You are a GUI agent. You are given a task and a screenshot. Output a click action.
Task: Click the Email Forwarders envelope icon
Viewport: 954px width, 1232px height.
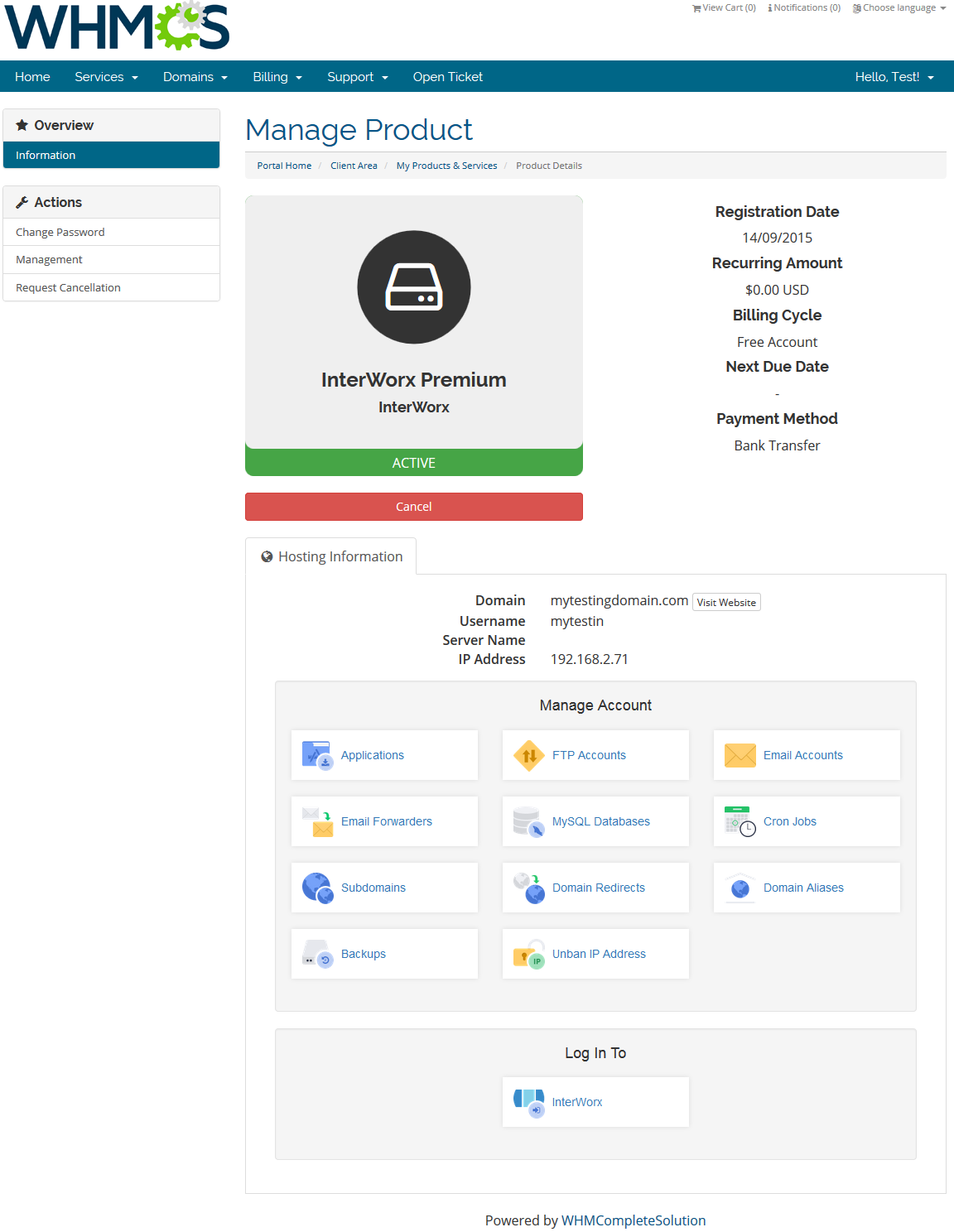click(x=317, y=821)
